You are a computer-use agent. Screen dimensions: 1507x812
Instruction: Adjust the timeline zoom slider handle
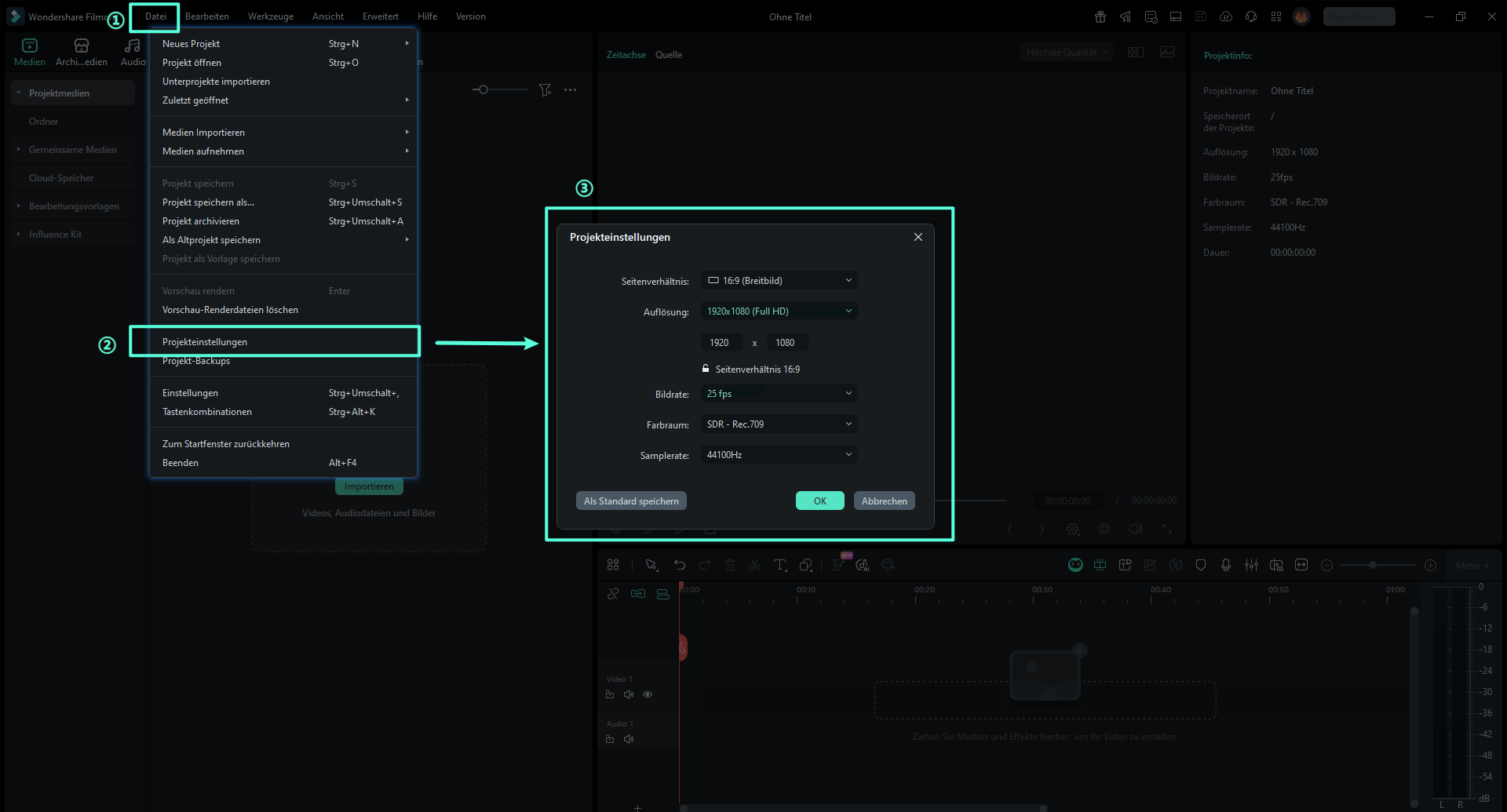click(x=1373, y=565)
